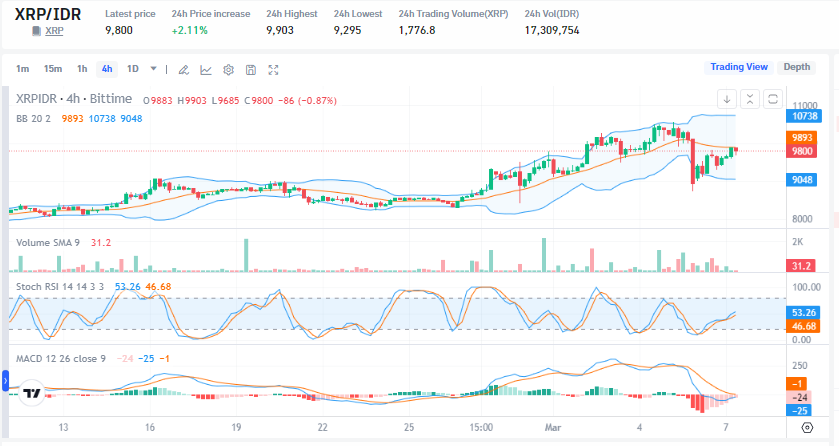Switch to the Trading View tab

pos(739,67)
